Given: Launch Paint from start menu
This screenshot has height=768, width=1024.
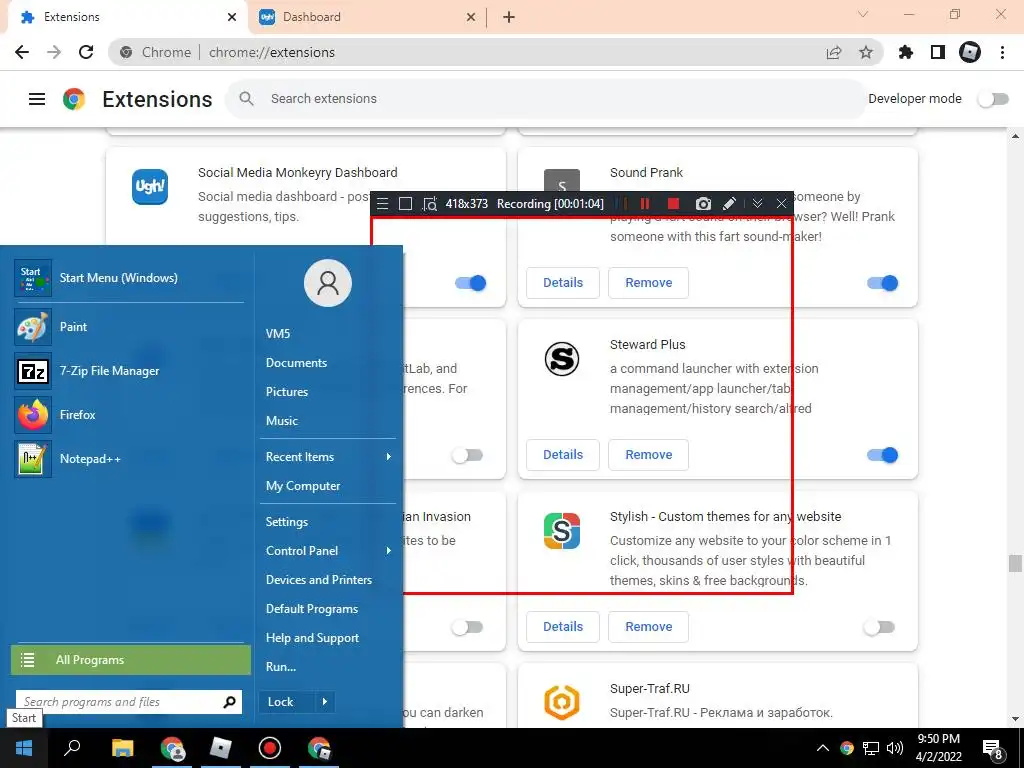Looking at the screenshot, I should [x=129, y=327].
